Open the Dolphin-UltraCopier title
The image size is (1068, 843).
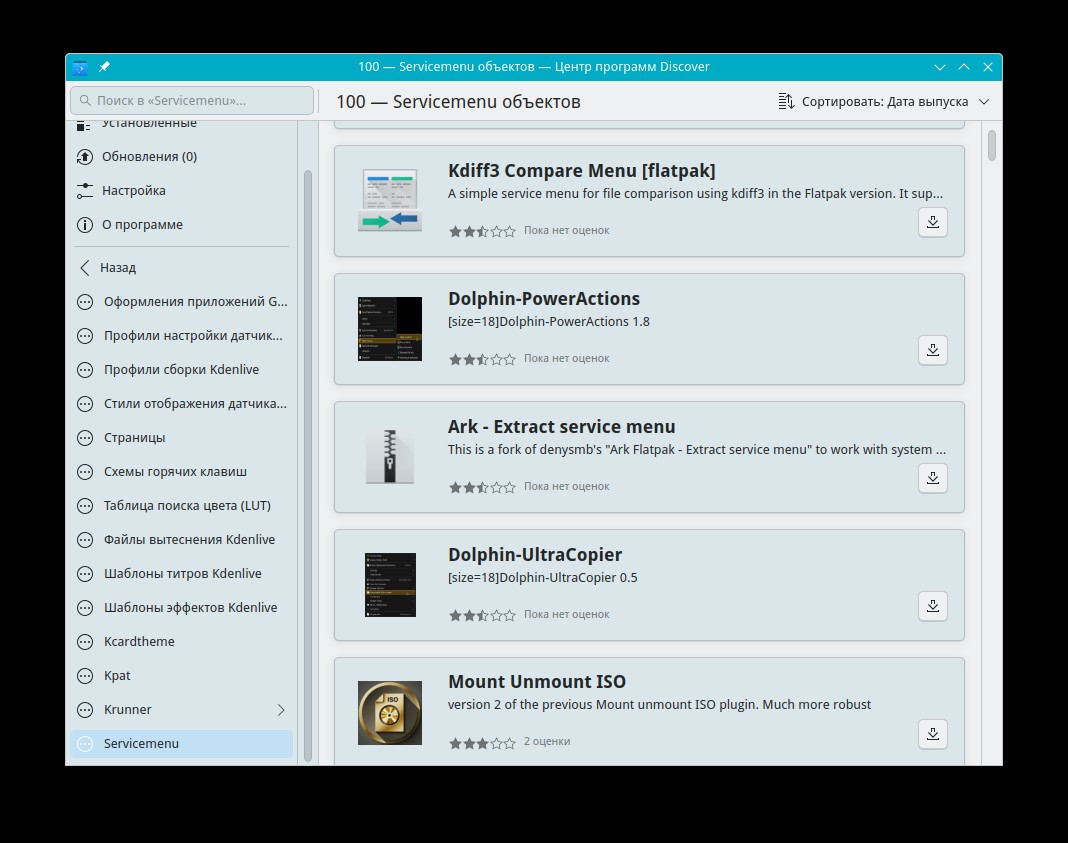[535, 555]
